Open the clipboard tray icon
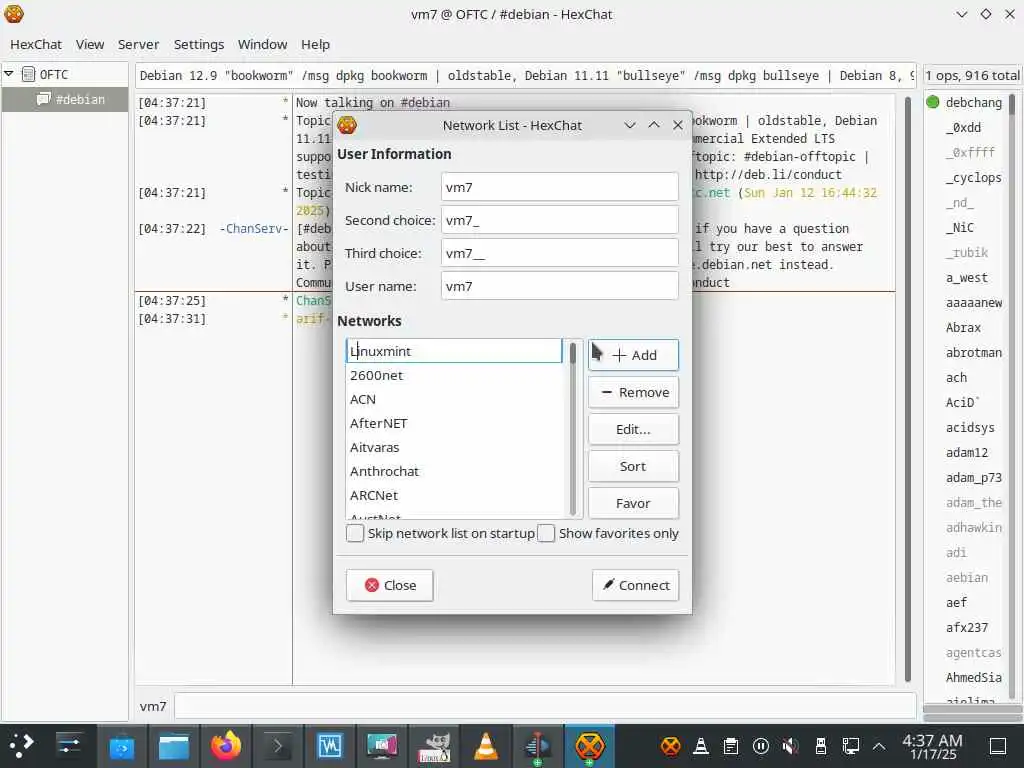 tap(731, 745)
